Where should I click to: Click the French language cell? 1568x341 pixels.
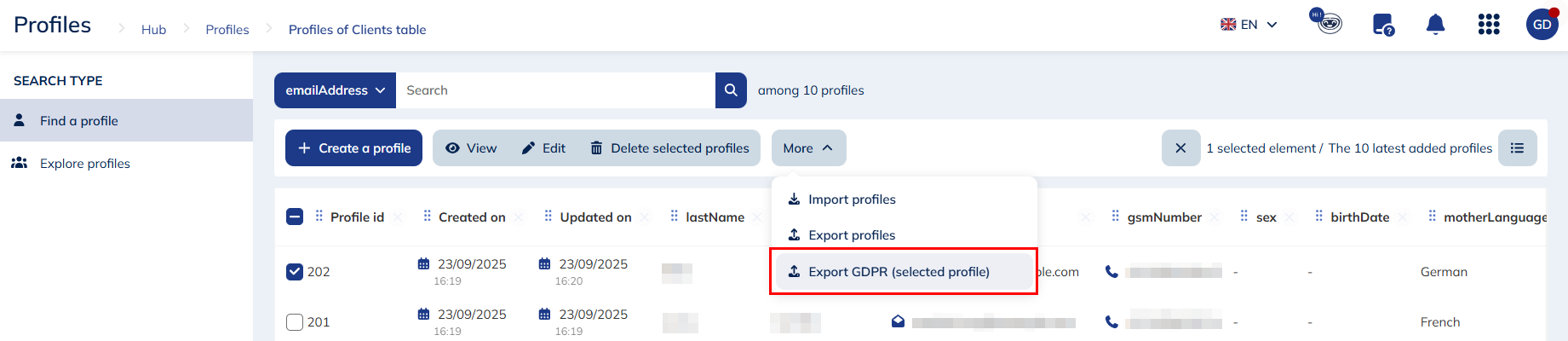(1440, 322)
